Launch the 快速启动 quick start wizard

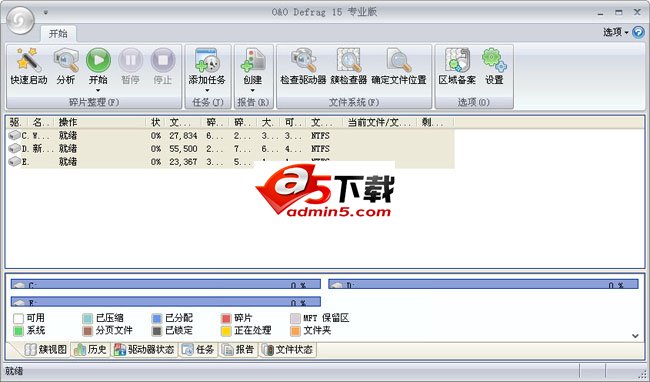pos(29,66)
